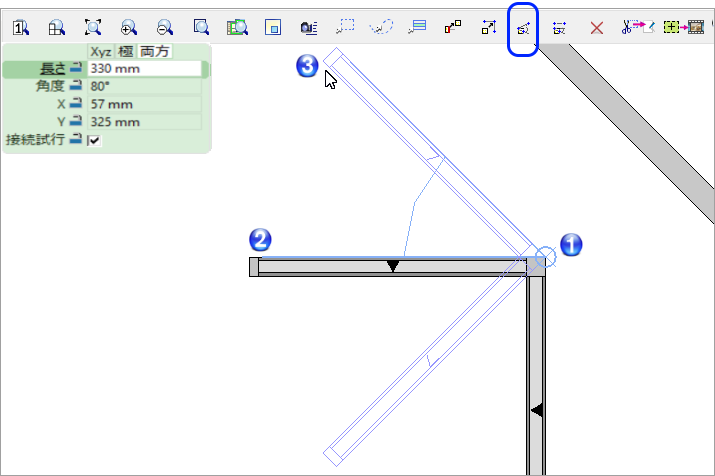Click the rotate tool icon
This screenshot has height=476, width=715.
coord(523,29)
